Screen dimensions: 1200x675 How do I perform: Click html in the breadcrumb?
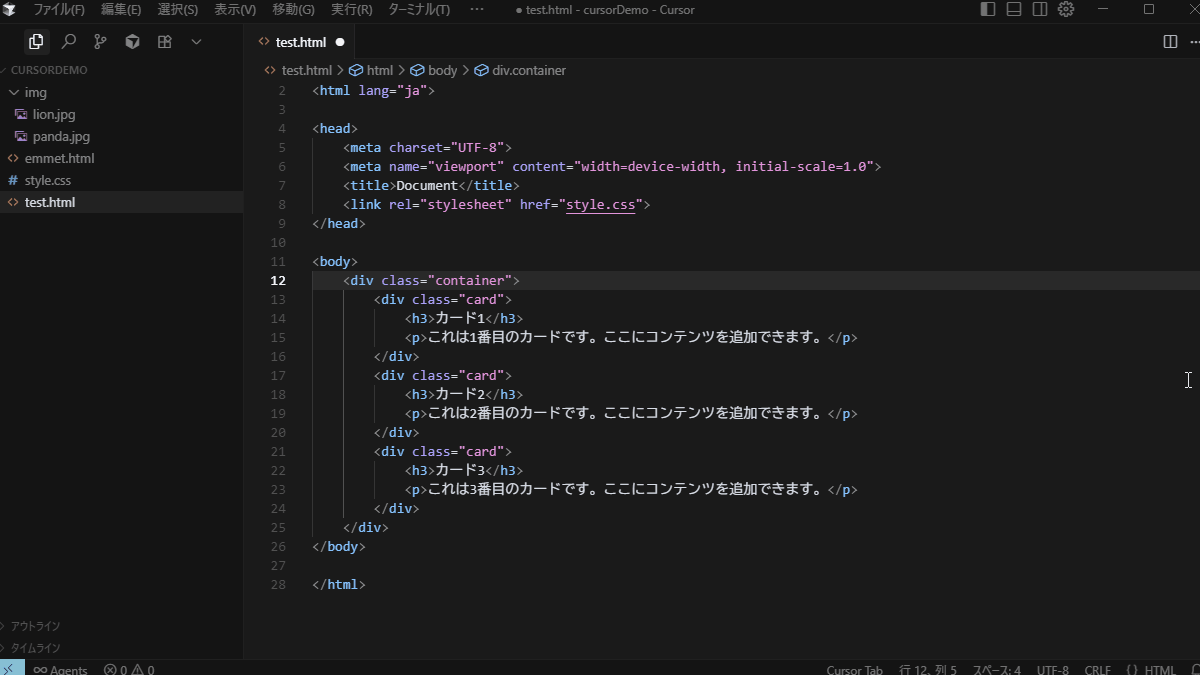[x=379, y=70]
